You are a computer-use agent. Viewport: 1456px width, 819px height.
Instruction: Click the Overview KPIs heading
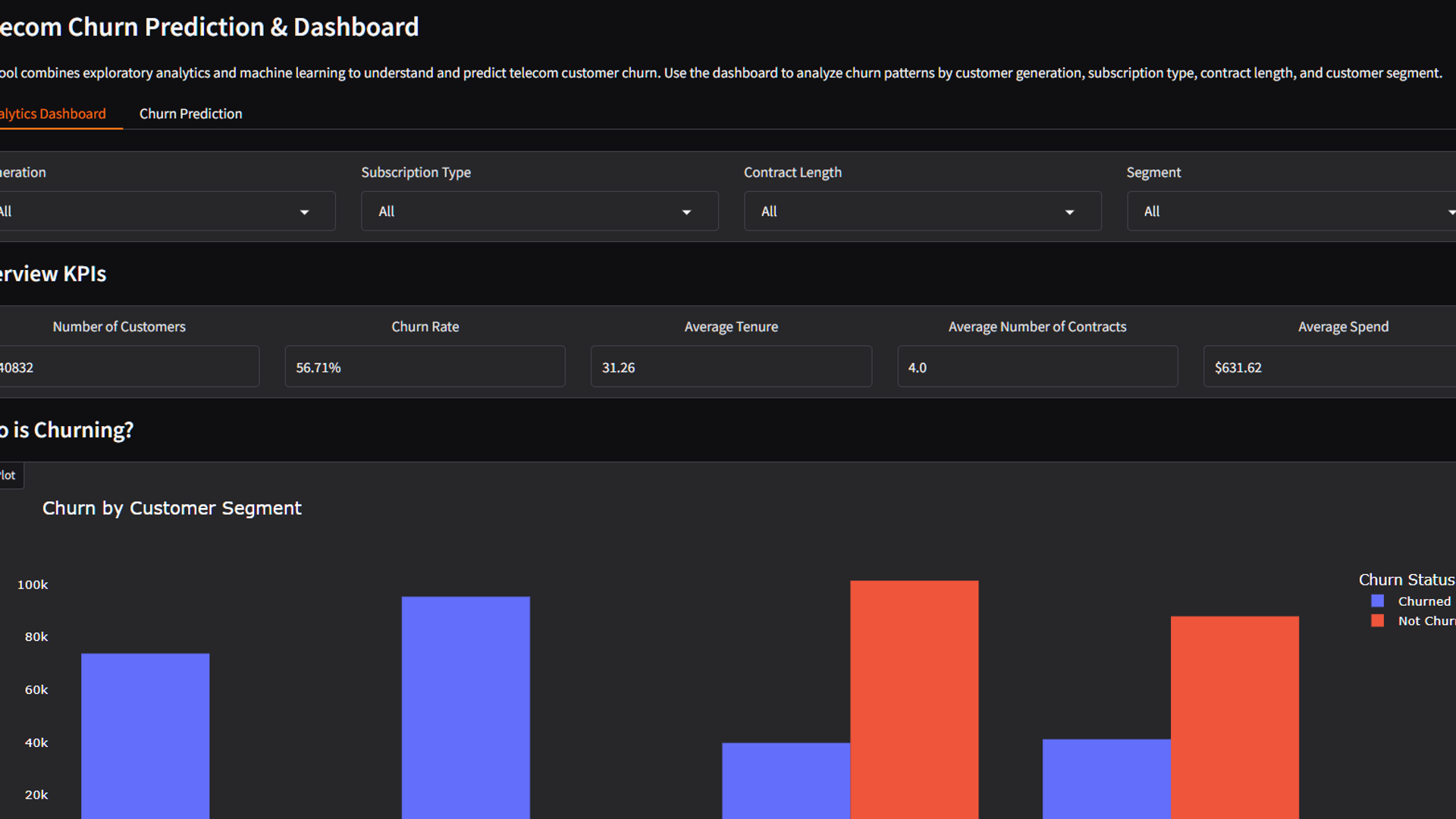click(x=53, y=274)
